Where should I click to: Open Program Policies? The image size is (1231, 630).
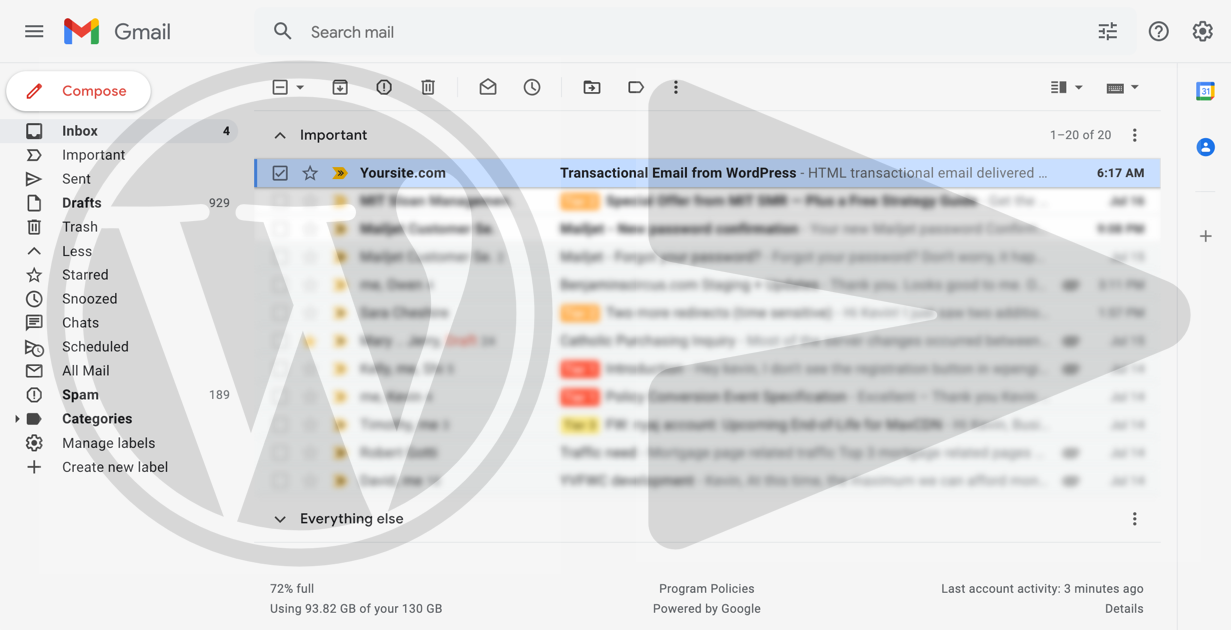click(706, 588)
